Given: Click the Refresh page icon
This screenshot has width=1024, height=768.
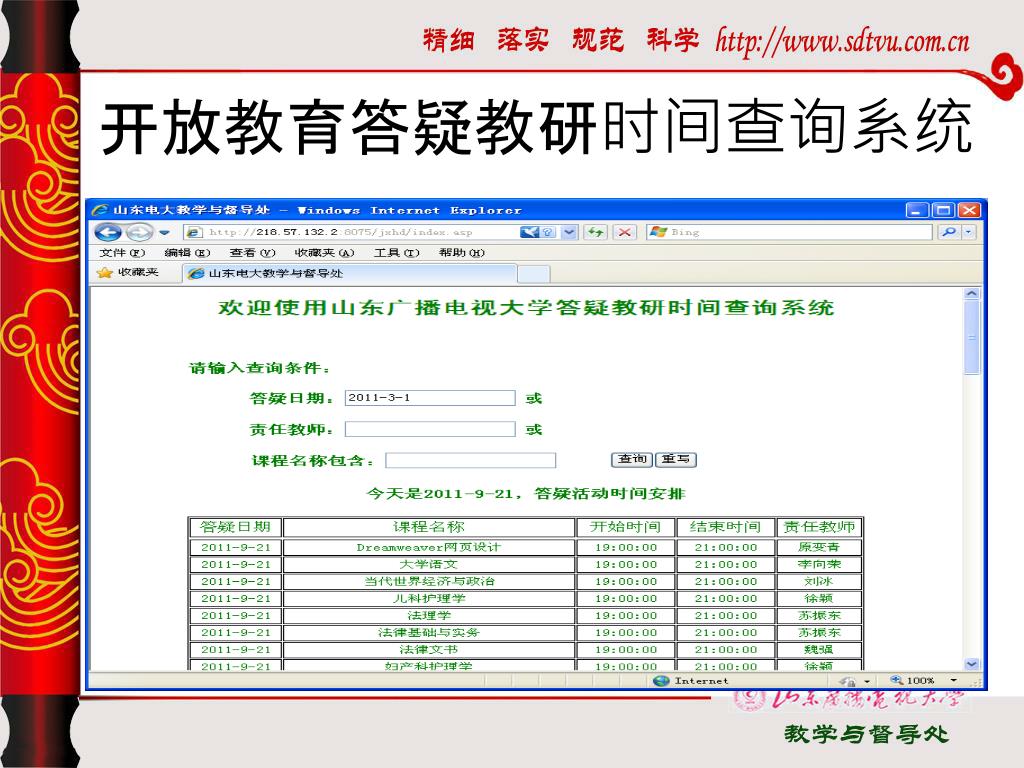Looking at the screenshot, I should coord(596,232).
